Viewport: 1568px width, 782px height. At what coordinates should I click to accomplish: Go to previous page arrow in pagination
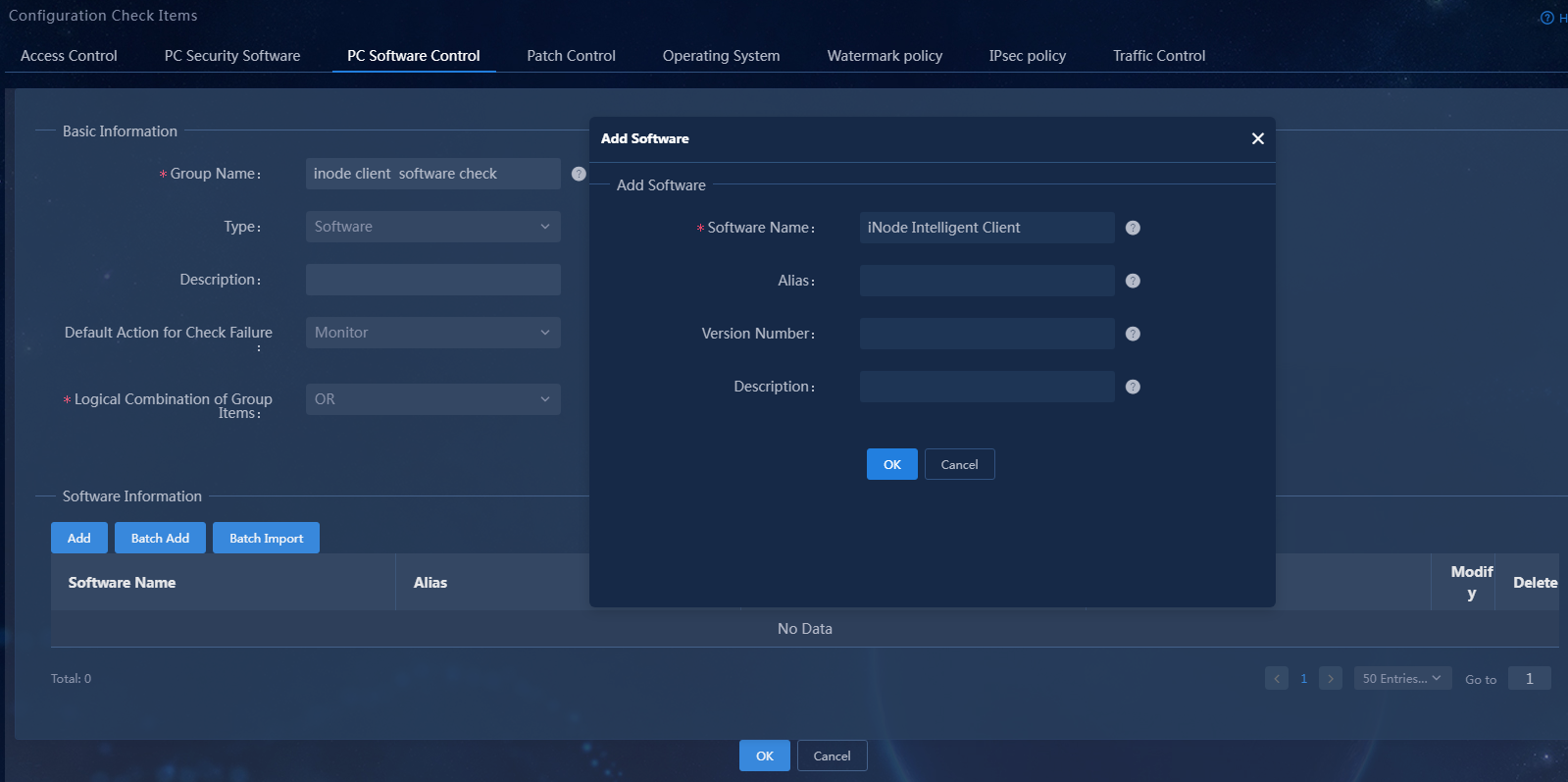point(1277,678)
